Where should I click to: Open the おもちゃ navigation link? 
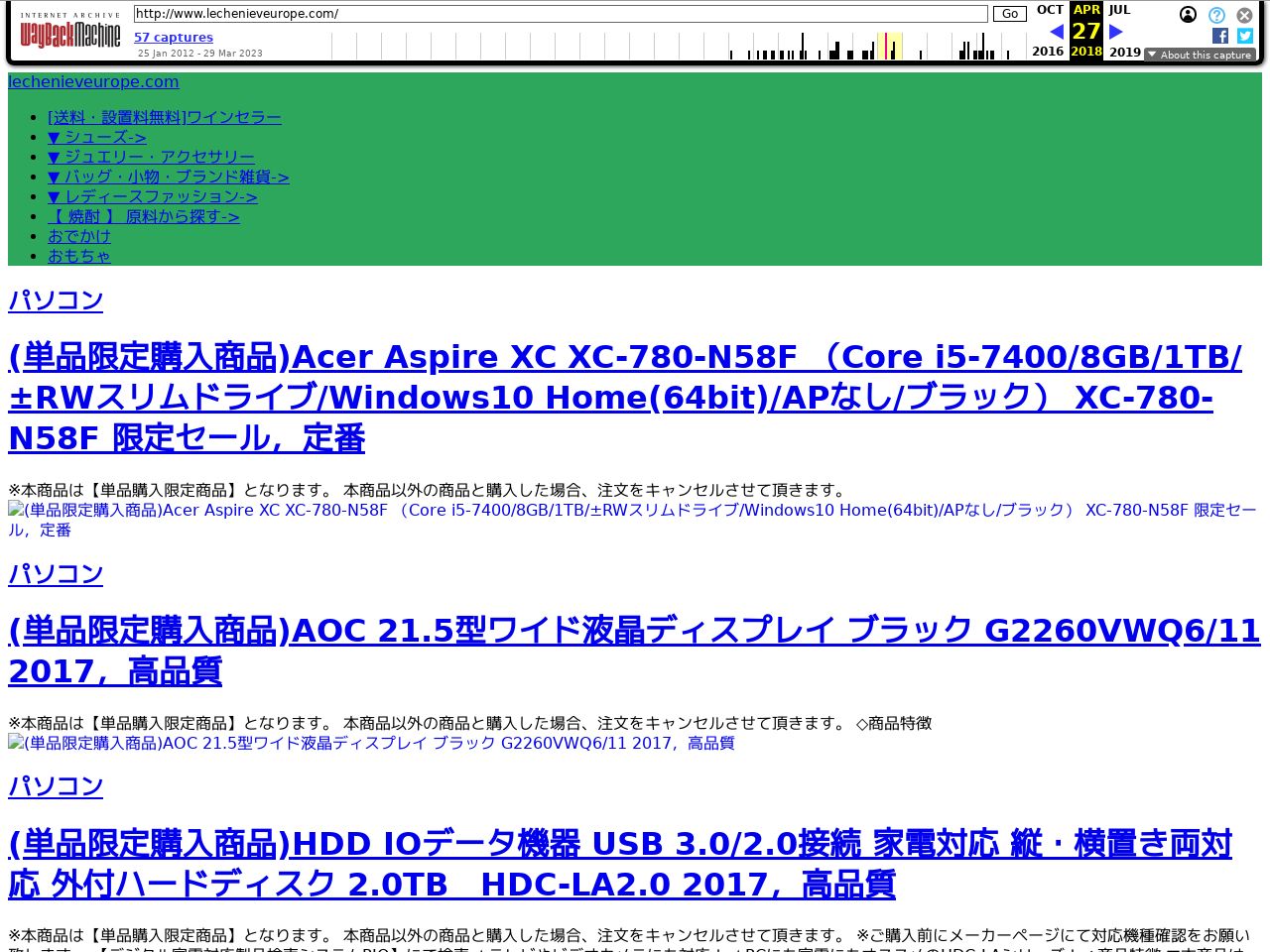[79, 256]
